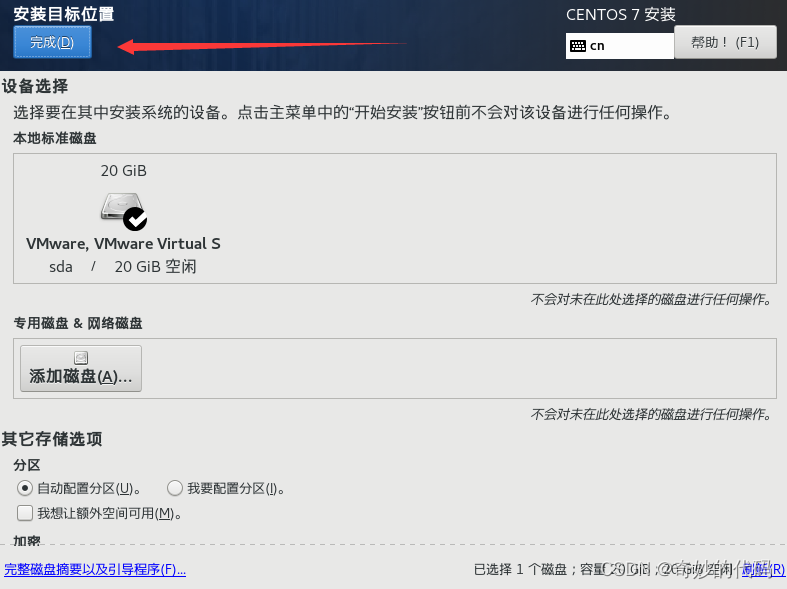Viewport: 787px width, 589px height.
Task: Select 我要配置分区(I) radio button
Action: click(x=175, y=488)
